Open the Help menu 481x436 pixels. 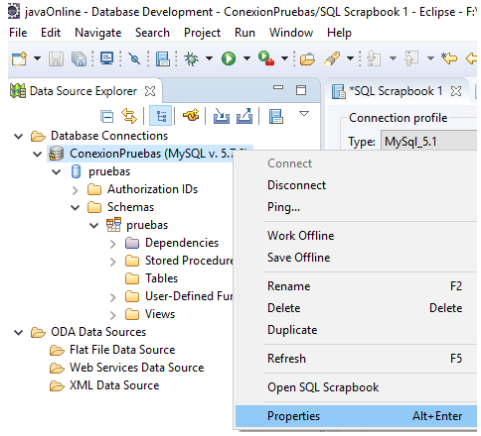pyautogui.click(x=339, y=33)
